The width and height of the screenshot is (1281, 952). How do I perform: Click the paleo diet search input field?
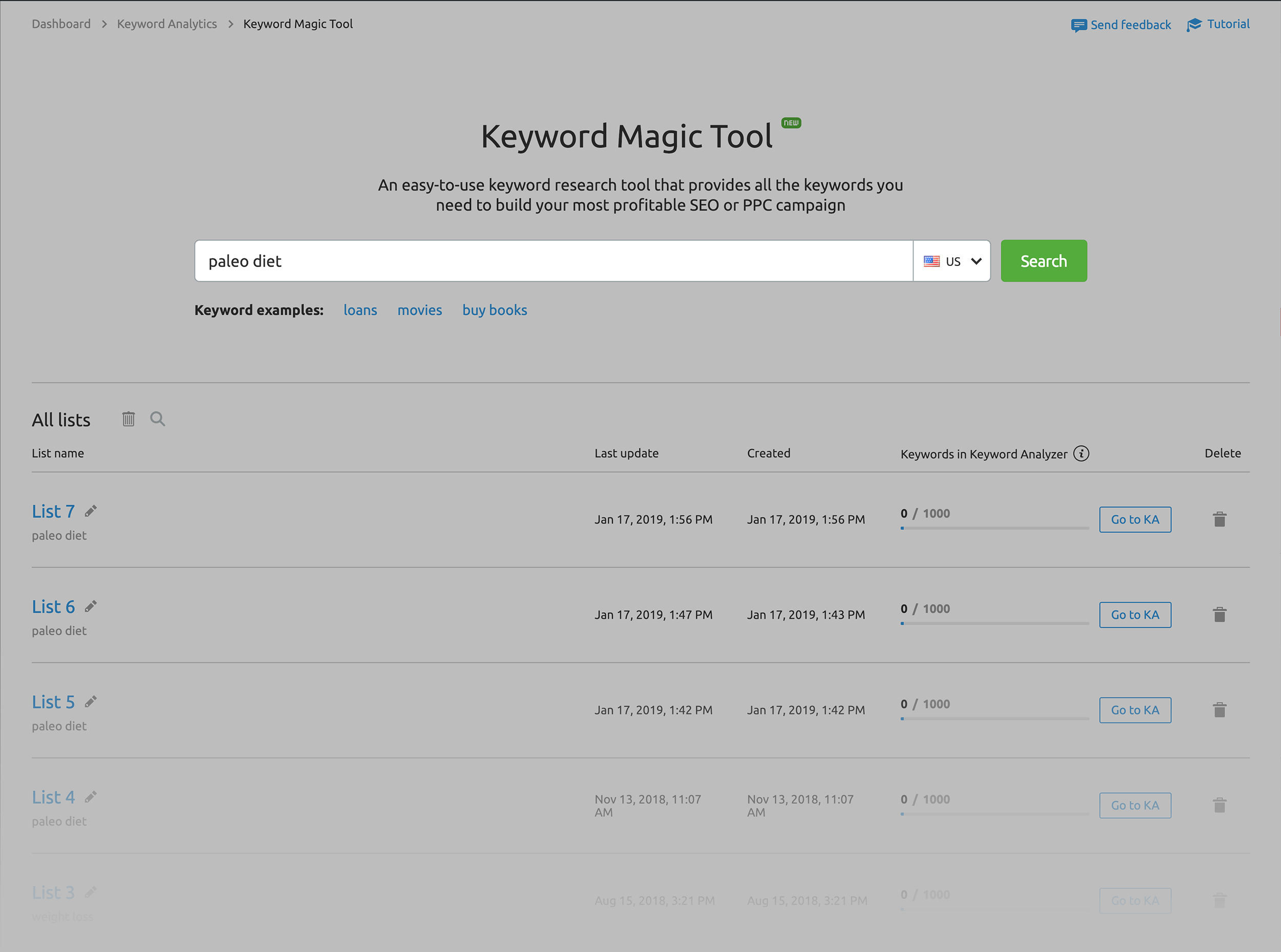(x=553, y=260)
